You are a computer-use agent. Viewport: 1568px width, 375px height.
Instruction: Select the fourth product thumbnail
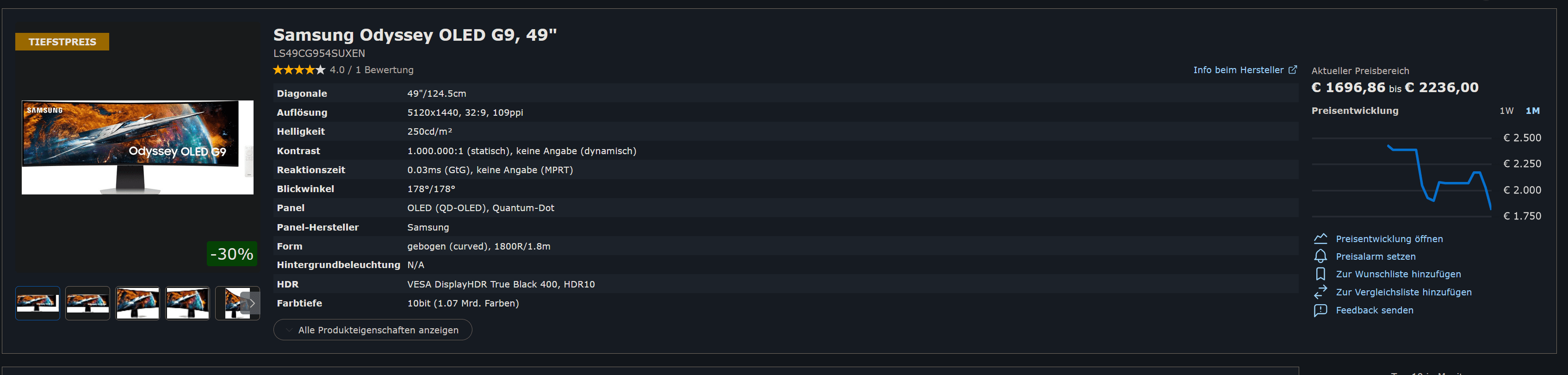coord(187,303)
